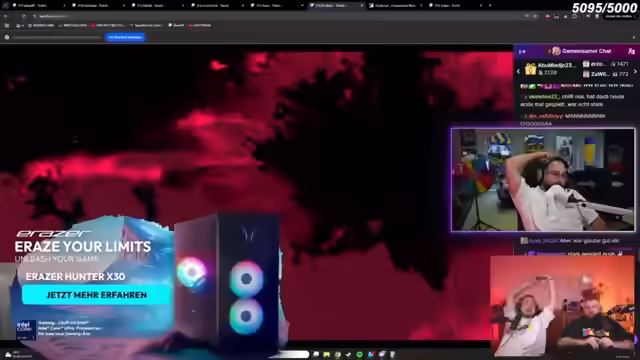Click the browser back arrow
Viewport: 640px width, 360px height.
[6, 16]
